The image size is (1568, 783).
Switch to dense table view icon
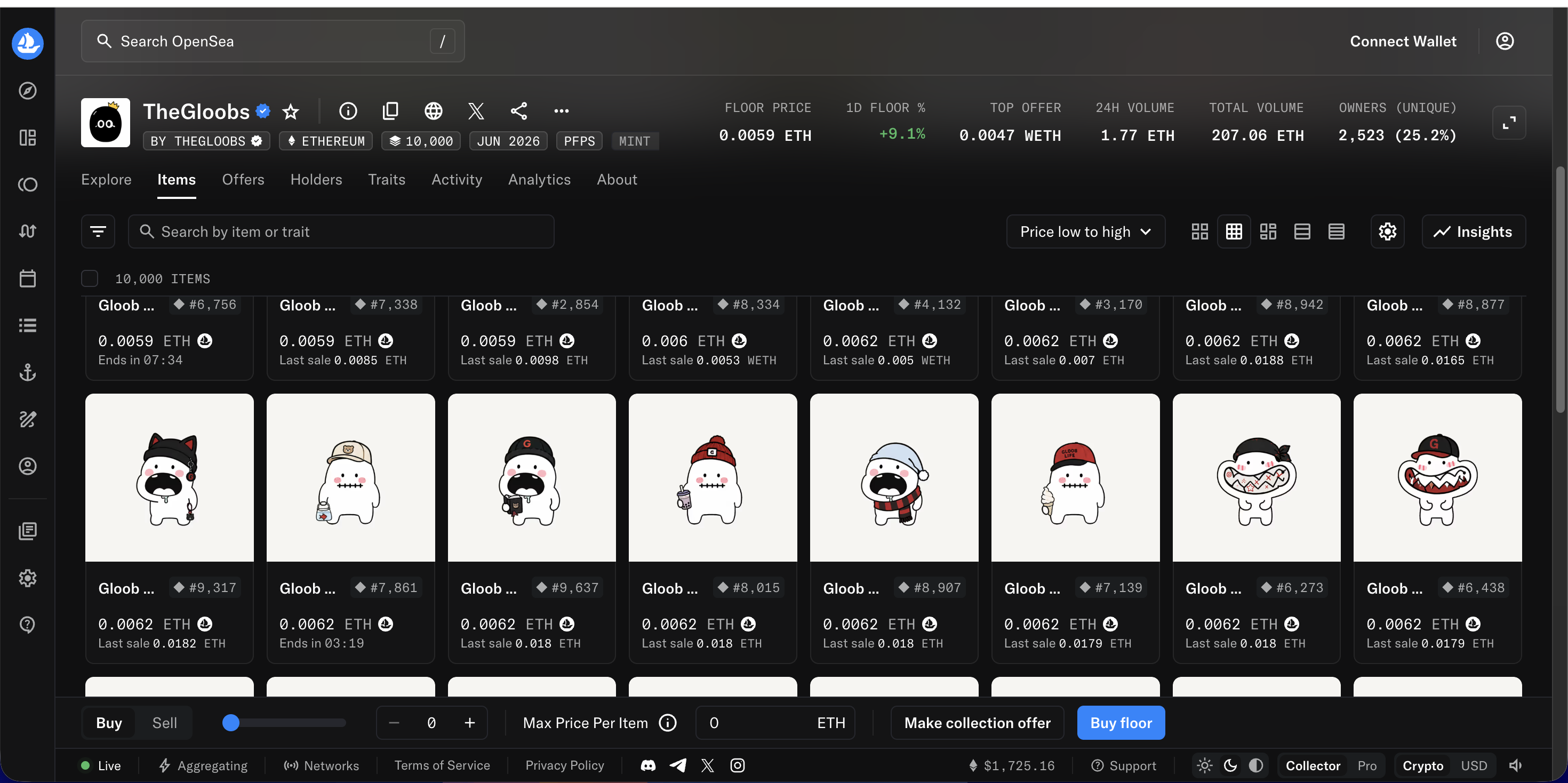coord(1336,231)
